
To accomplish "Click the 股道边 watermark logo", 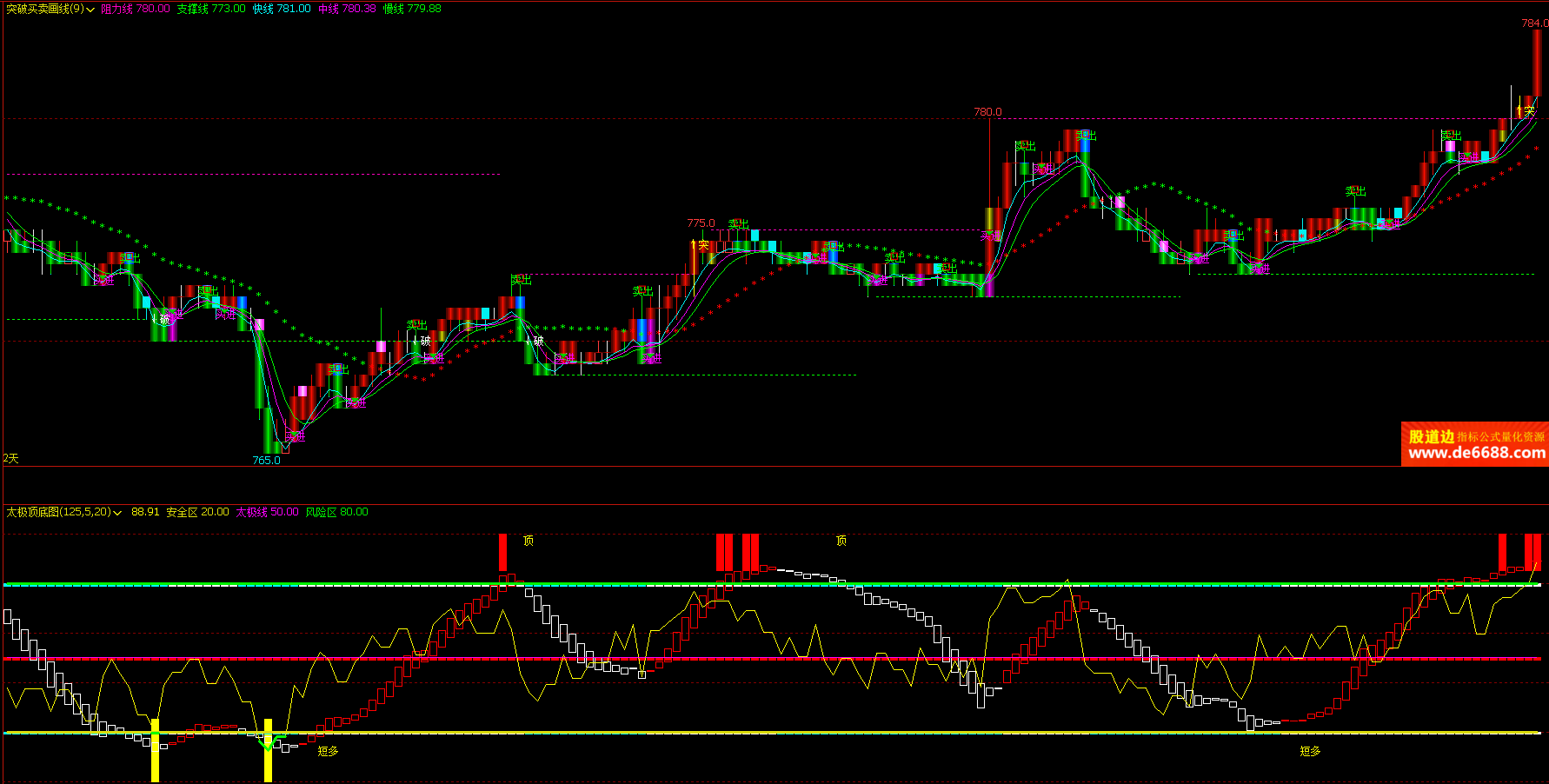I will point(1431,436).
